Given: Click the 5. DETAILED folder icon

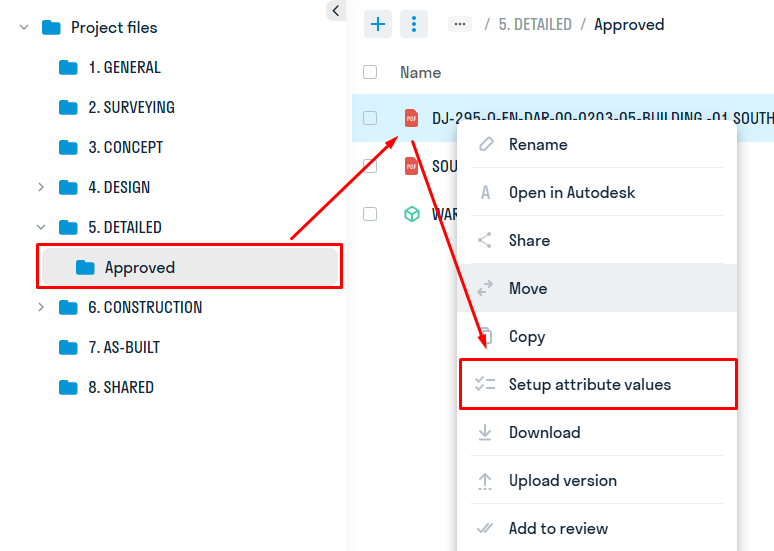Looking at the screenshot, I should tap(68, 227).
